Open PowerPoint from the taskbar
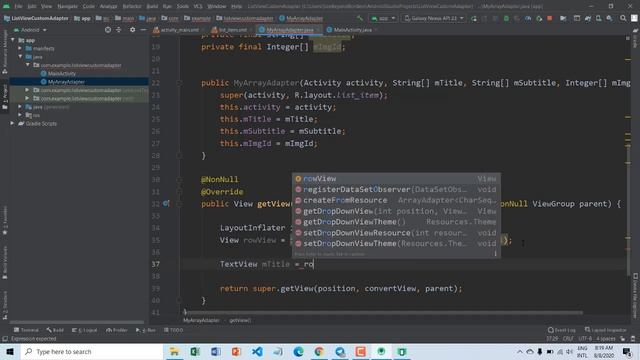The image size is (640, 360). click(236, 351)
